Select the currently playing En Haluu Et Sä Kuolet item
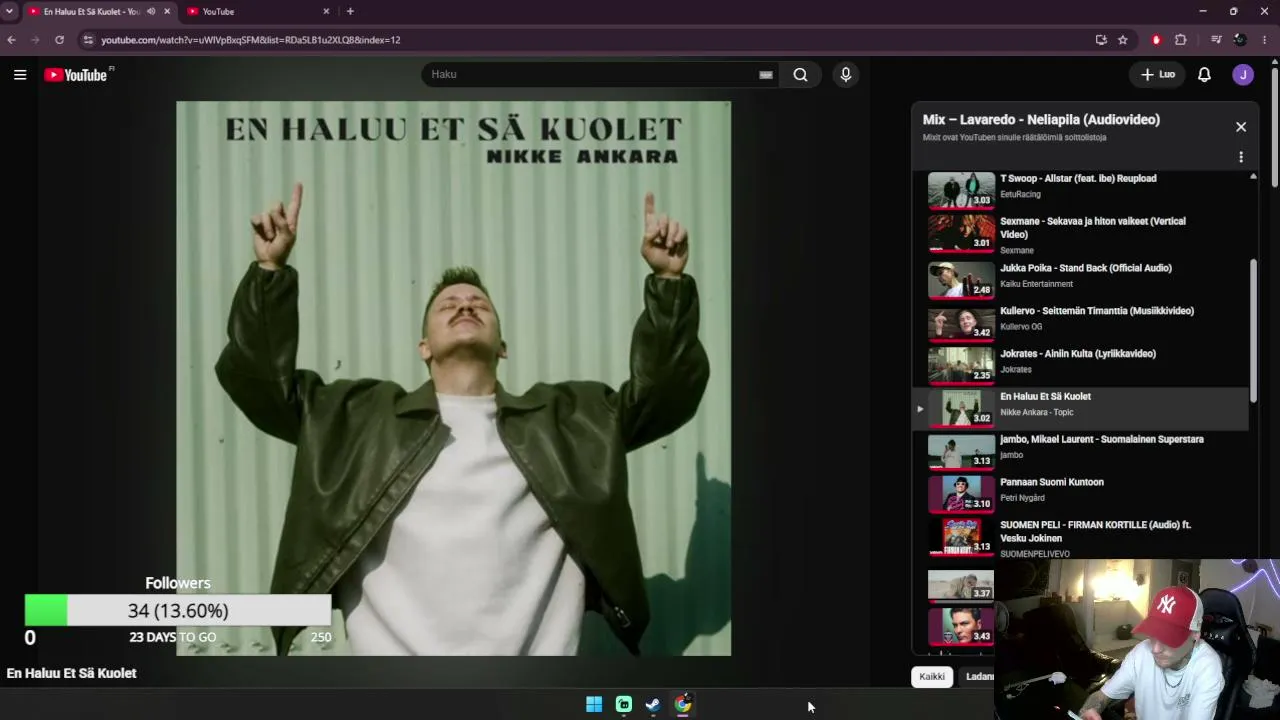Screen dimensions: 1280x720 tap(1080, 408)
